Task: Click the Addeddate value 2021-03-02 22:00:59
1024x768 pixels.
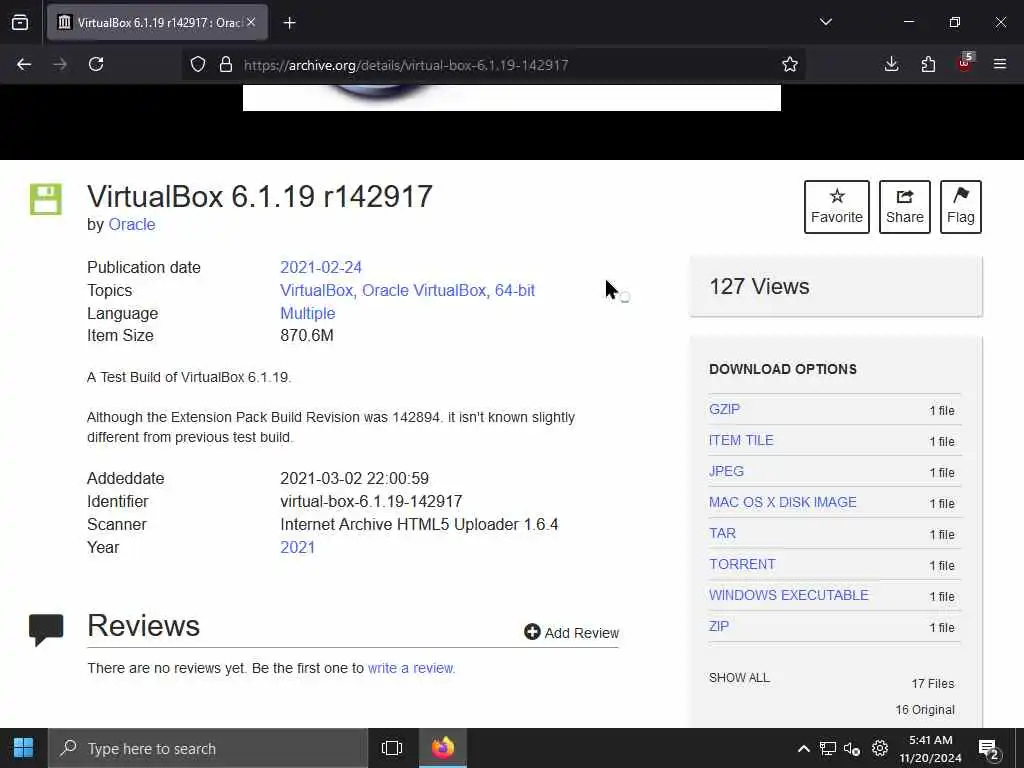Action: [354, 479]
